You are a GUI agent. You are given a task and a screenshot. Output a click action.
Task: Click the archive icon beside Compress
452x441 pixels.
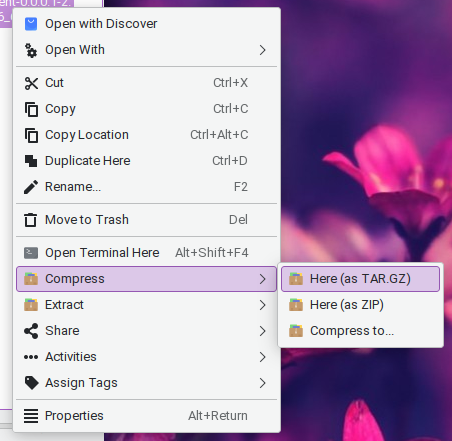pyautogui.click(x=31, y=279)
